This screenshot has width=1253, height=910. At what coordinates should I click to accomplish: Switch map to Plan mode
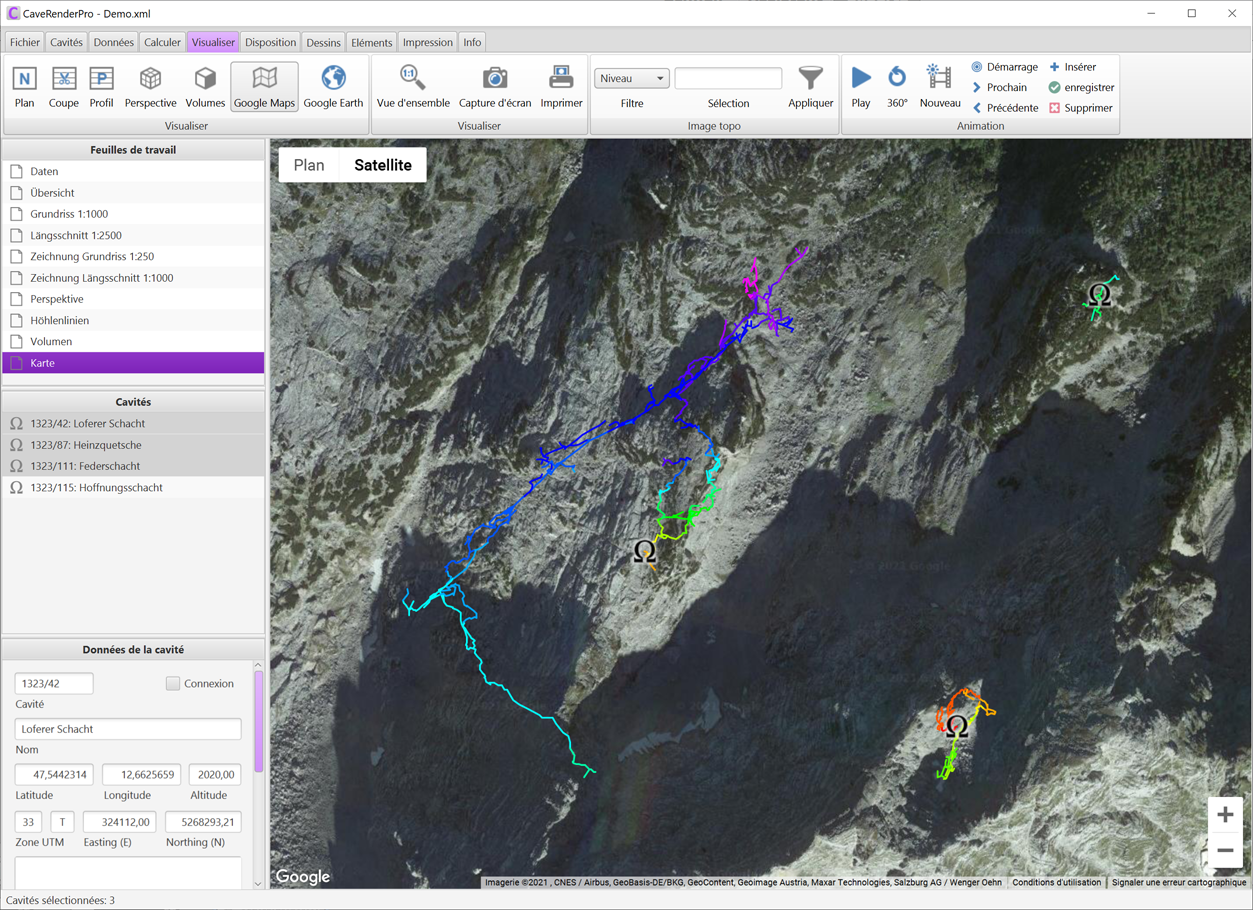[x=309, y=165]
